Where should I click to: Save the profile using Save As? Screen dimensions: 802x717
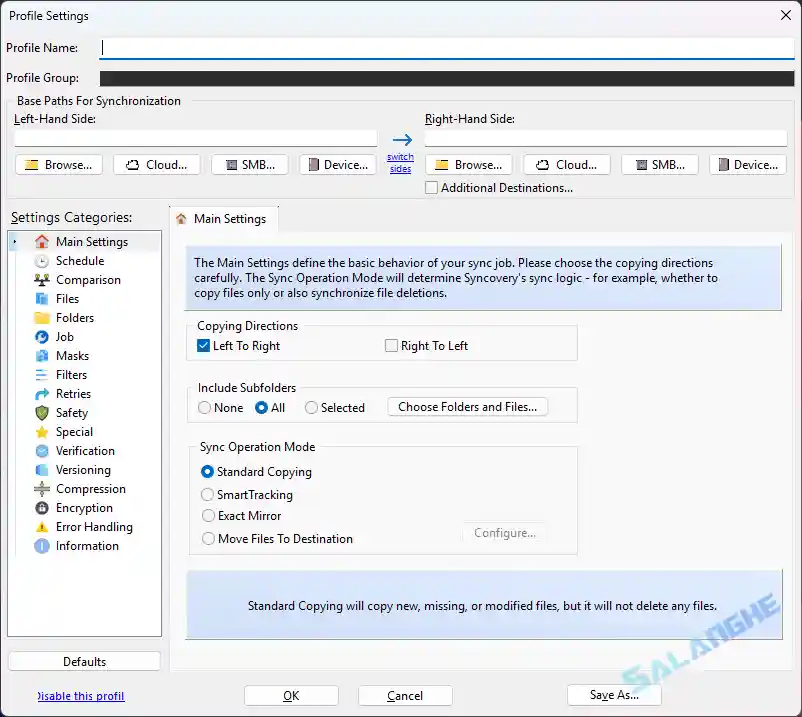click(x=614, y=694)
